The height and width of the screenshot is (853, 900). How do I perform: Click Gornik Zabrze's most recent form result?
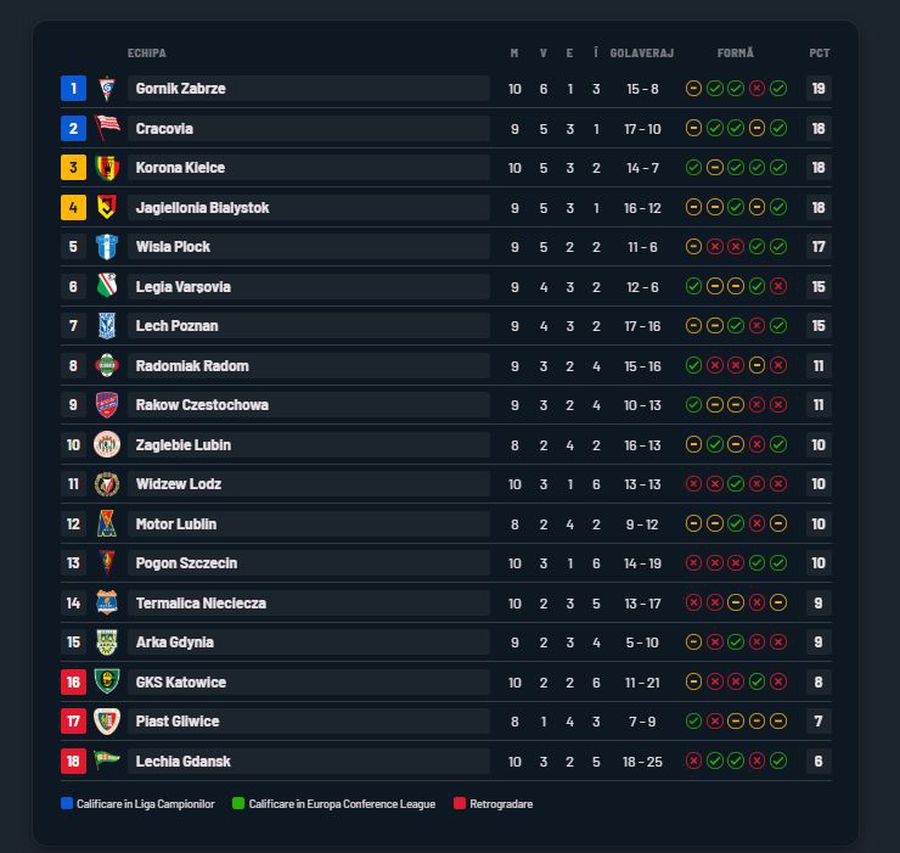(778, 88)
